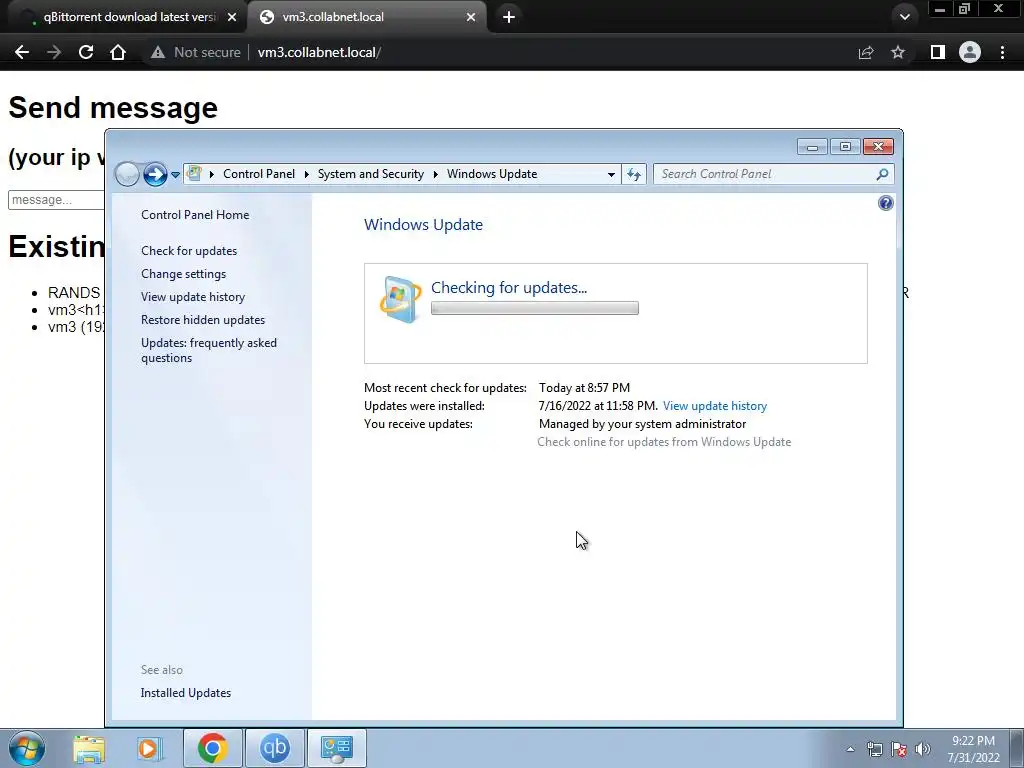Viewport: 1024px width, 768px height.
Task: Click the share page icon in Chrome
Action: (866, 52)
